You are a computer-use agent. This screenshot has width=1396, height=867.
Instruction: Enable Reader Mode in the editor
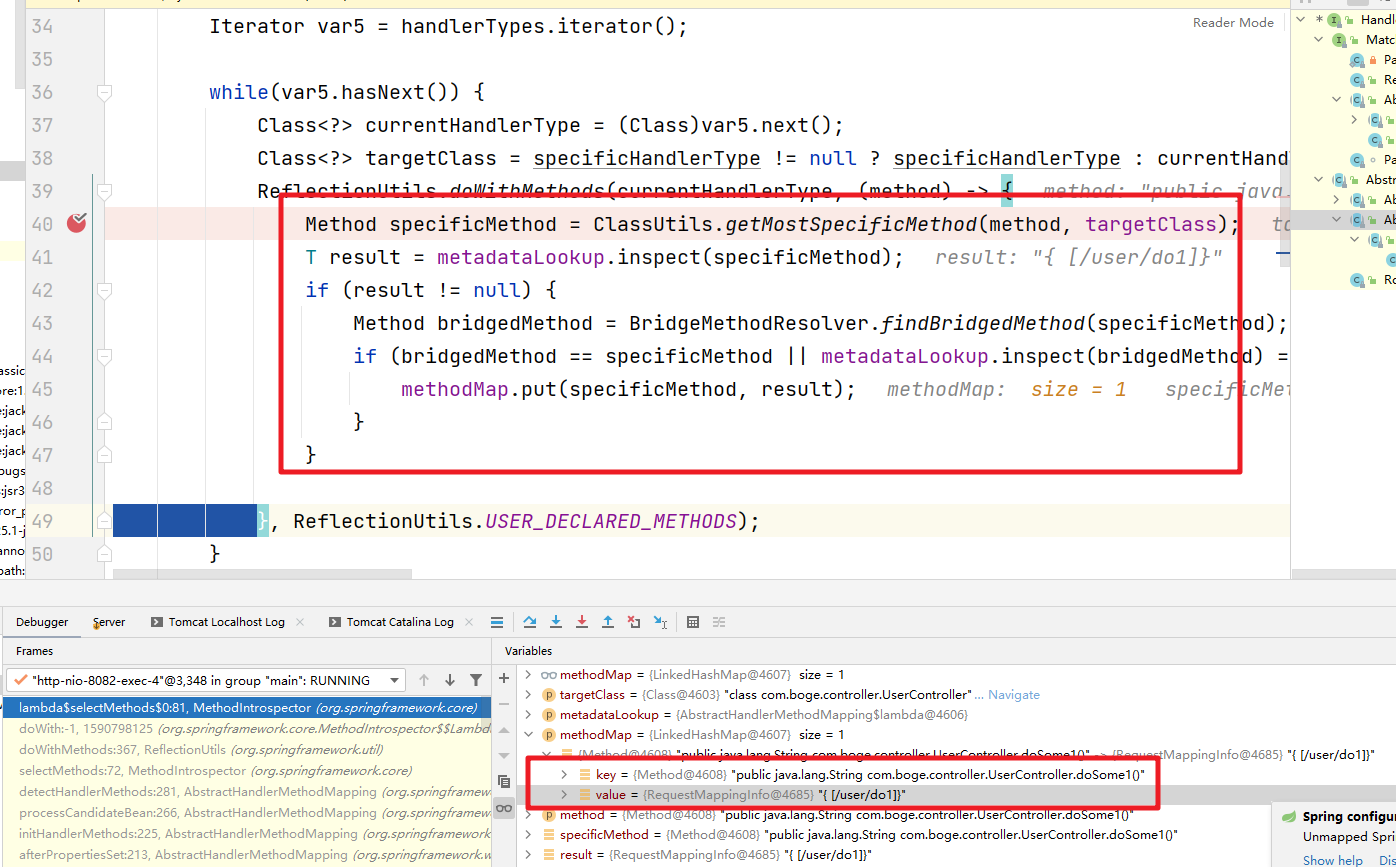coord(1232,22)
